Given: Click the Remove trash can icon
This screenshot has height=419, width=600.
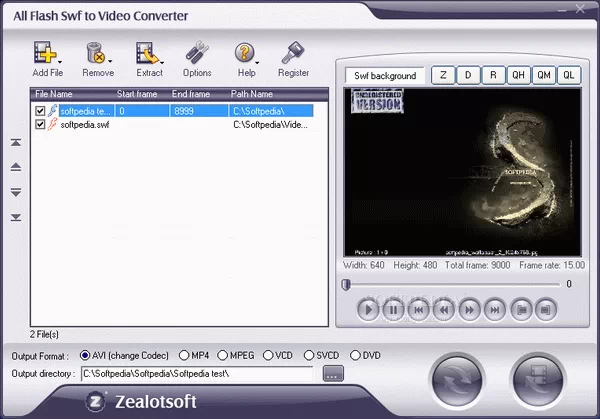Looking at the screenshot, I should pyautogui.click(x=95, y=52).
